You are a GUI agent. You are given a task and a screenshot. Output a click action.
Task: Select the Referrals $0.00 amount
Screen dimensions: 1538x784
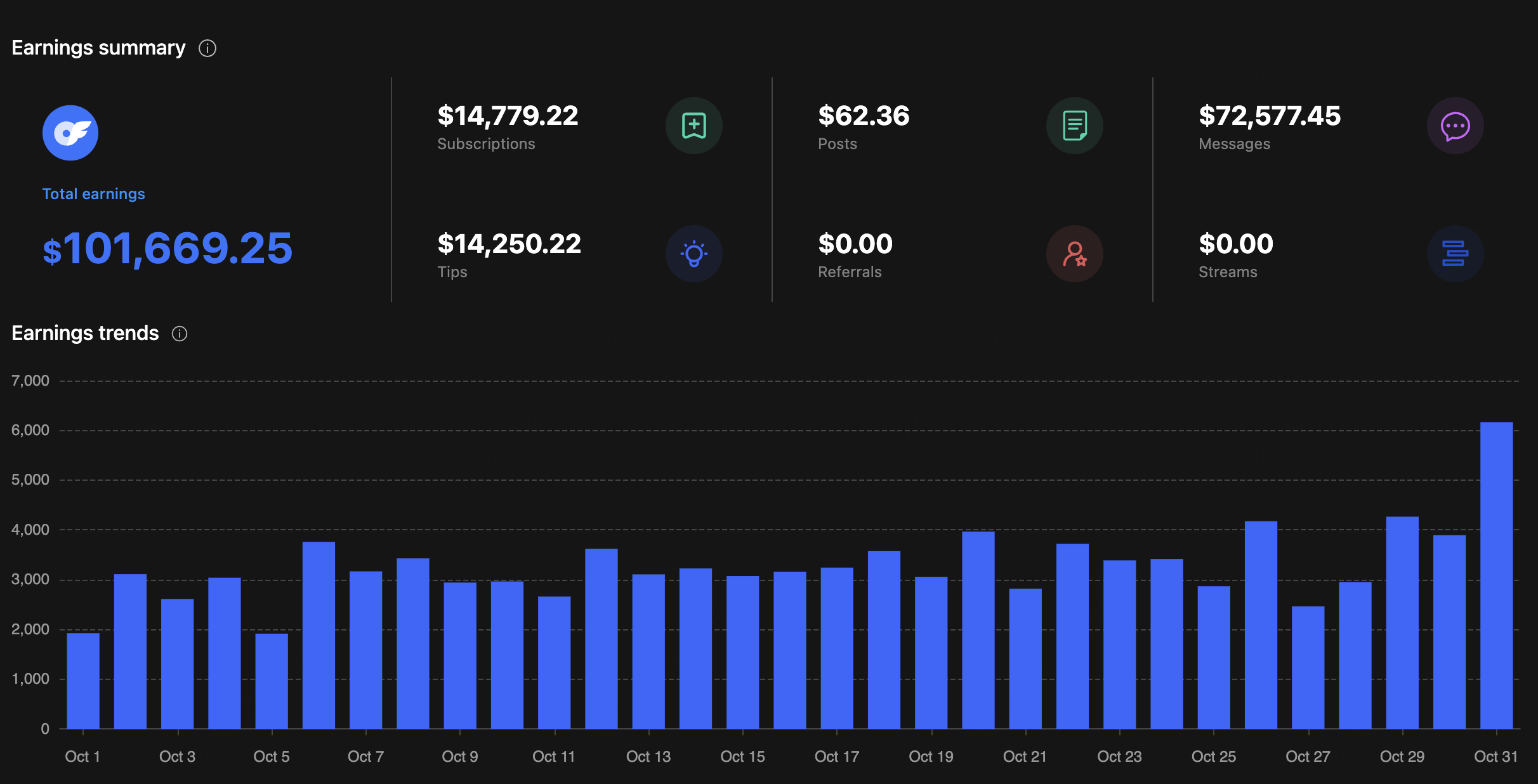coord(855,244)
